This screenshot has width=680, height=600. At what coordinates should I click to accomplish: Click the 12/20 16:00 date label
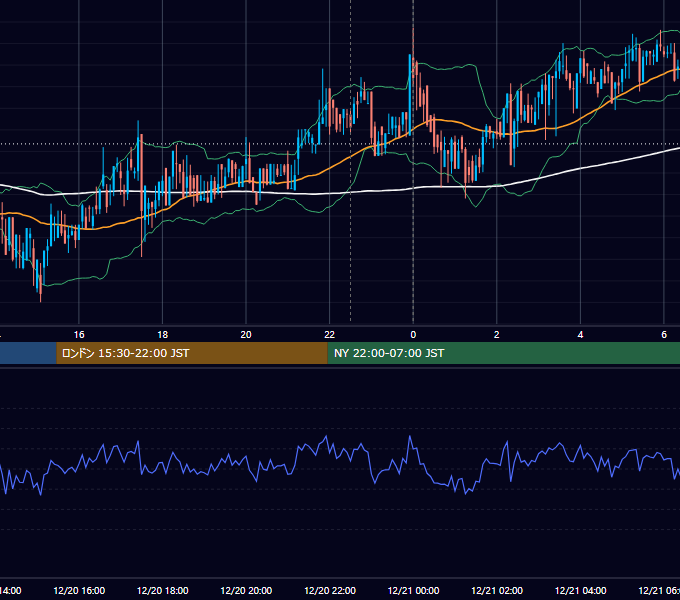[79, 590]
